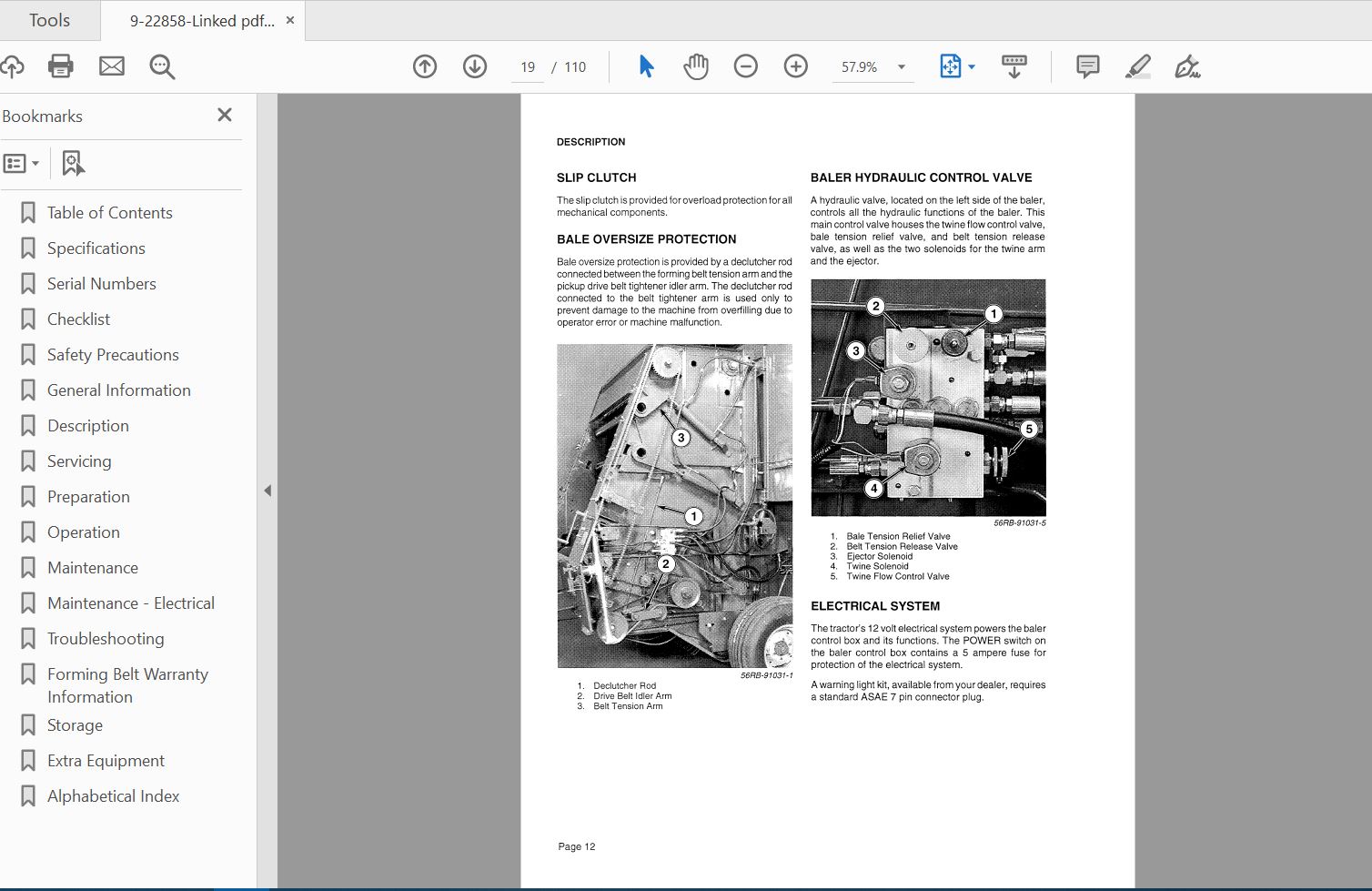Switch to the Tools tab
Screen dimensions: 1372x891
click(49, 20)
